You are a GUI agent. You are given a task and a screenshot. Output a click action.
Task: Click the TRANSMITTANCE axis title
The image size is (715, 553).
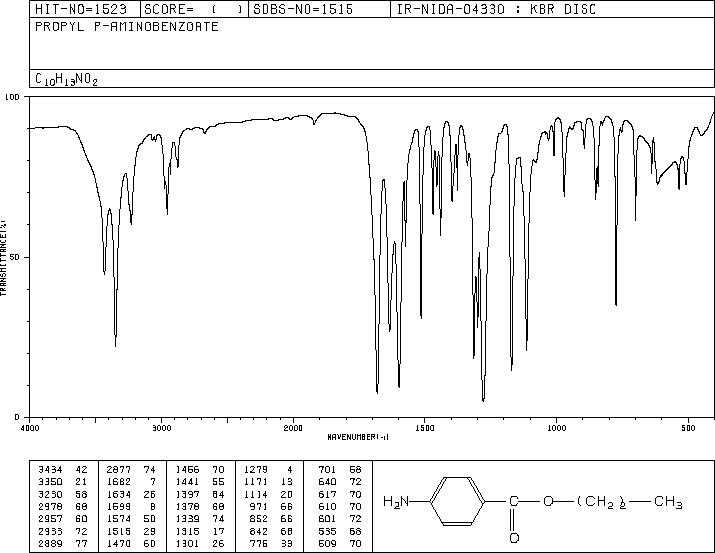[3, 258]
